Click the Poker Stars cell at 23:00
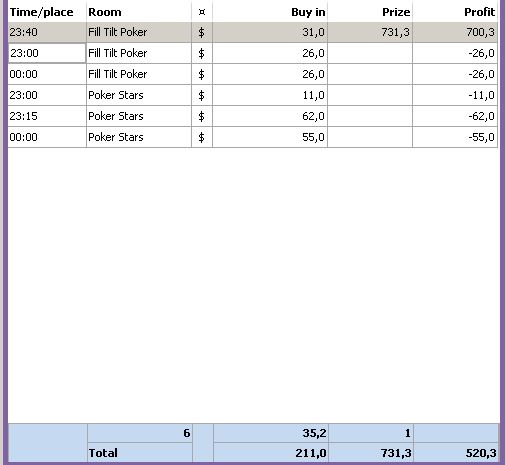Screen dimensions: 506x465 click(139, 95)
